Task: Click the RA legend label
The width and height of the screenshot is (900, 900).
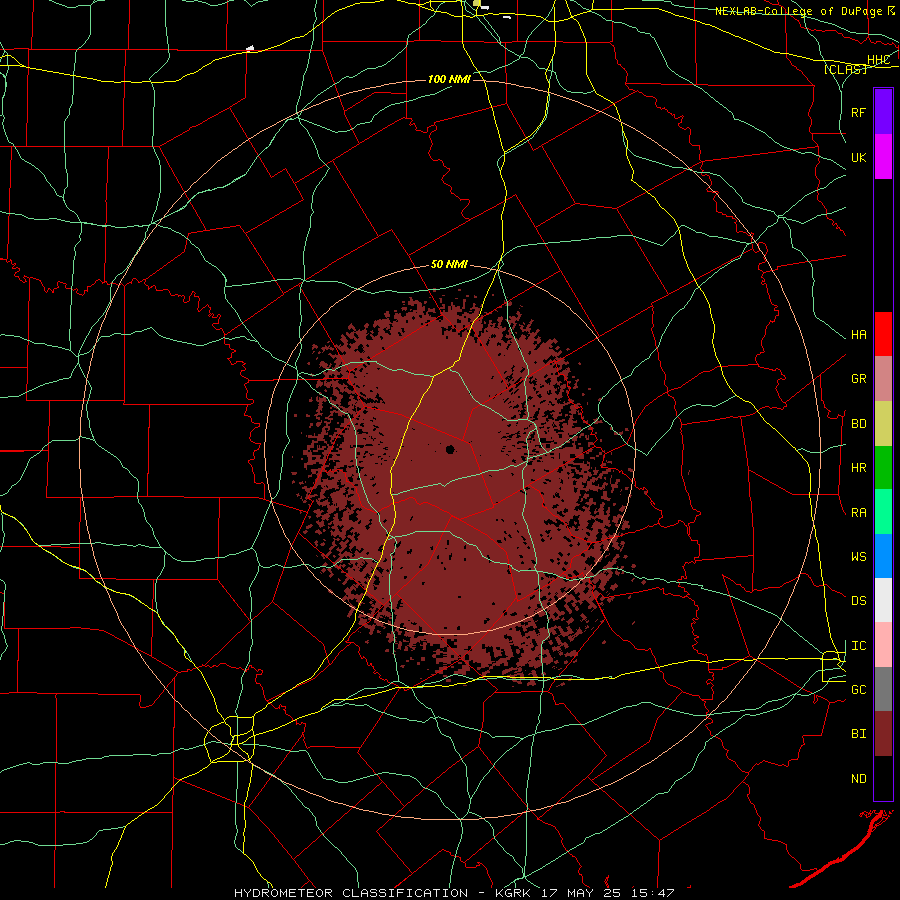Action: tap(859, 513)
